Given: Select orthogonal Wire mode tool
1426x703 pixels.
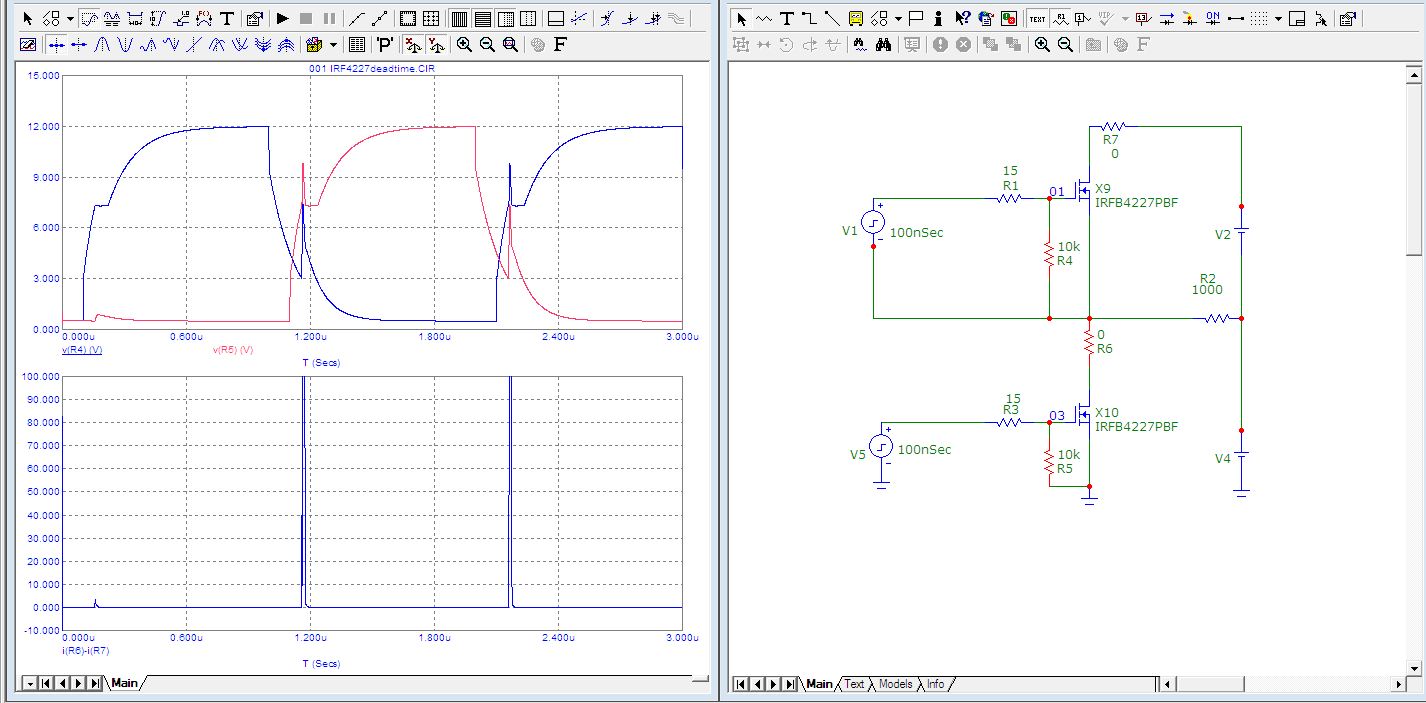Looking at the screenshot, I should pyautogui.click(x=809, y=18).
